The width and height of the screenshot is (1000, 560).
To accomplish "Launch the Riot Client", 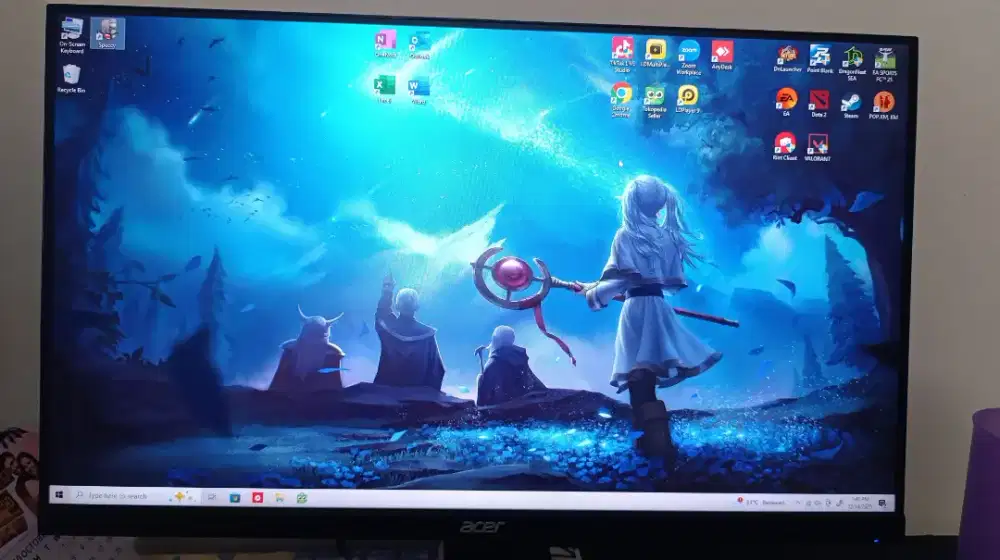I will [x=785, y=147].
